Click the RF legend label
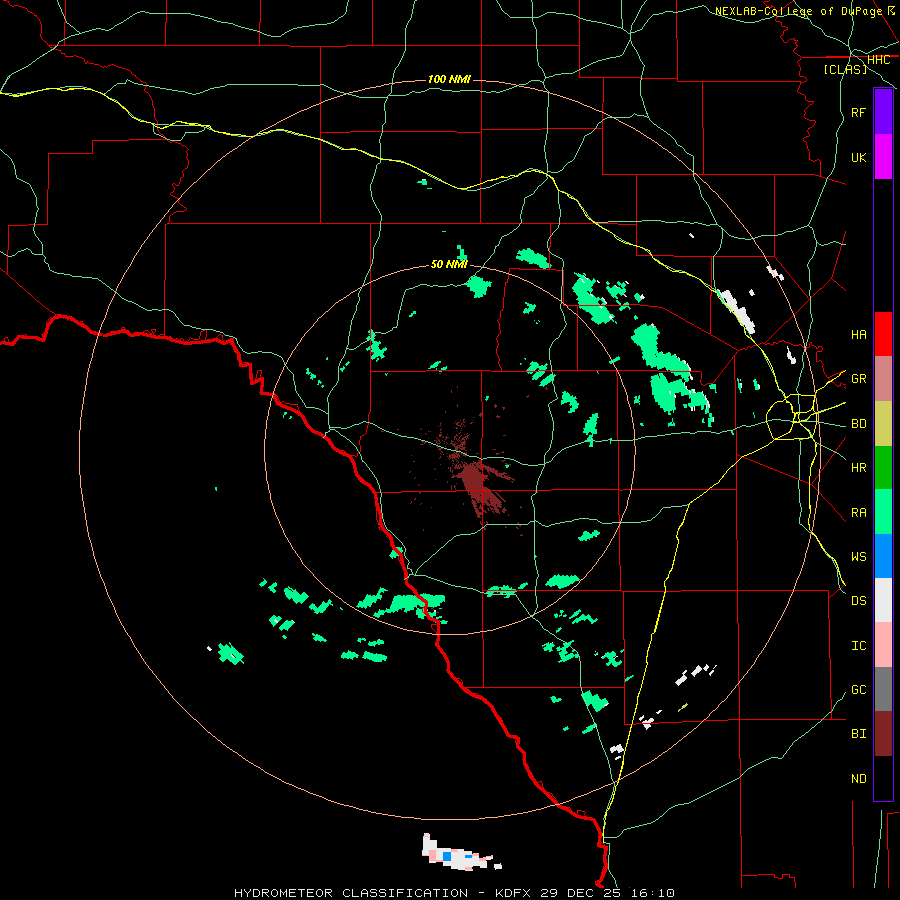Screen dimensions: 900x900 tap(858, 112)
